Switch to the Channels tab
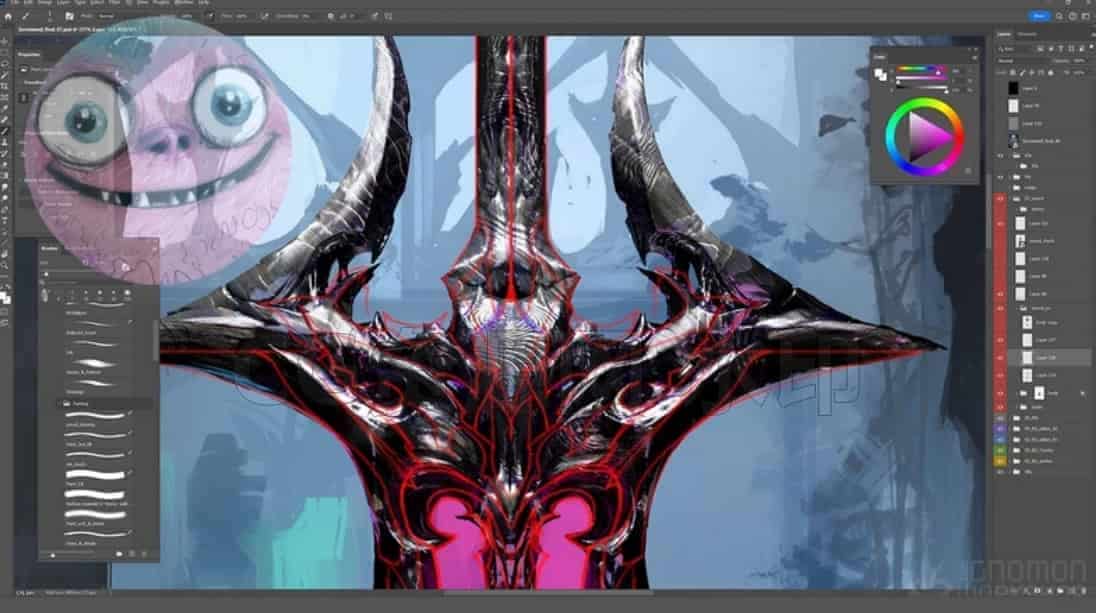The image size is (1096, 613). [x=1027, y=34]
